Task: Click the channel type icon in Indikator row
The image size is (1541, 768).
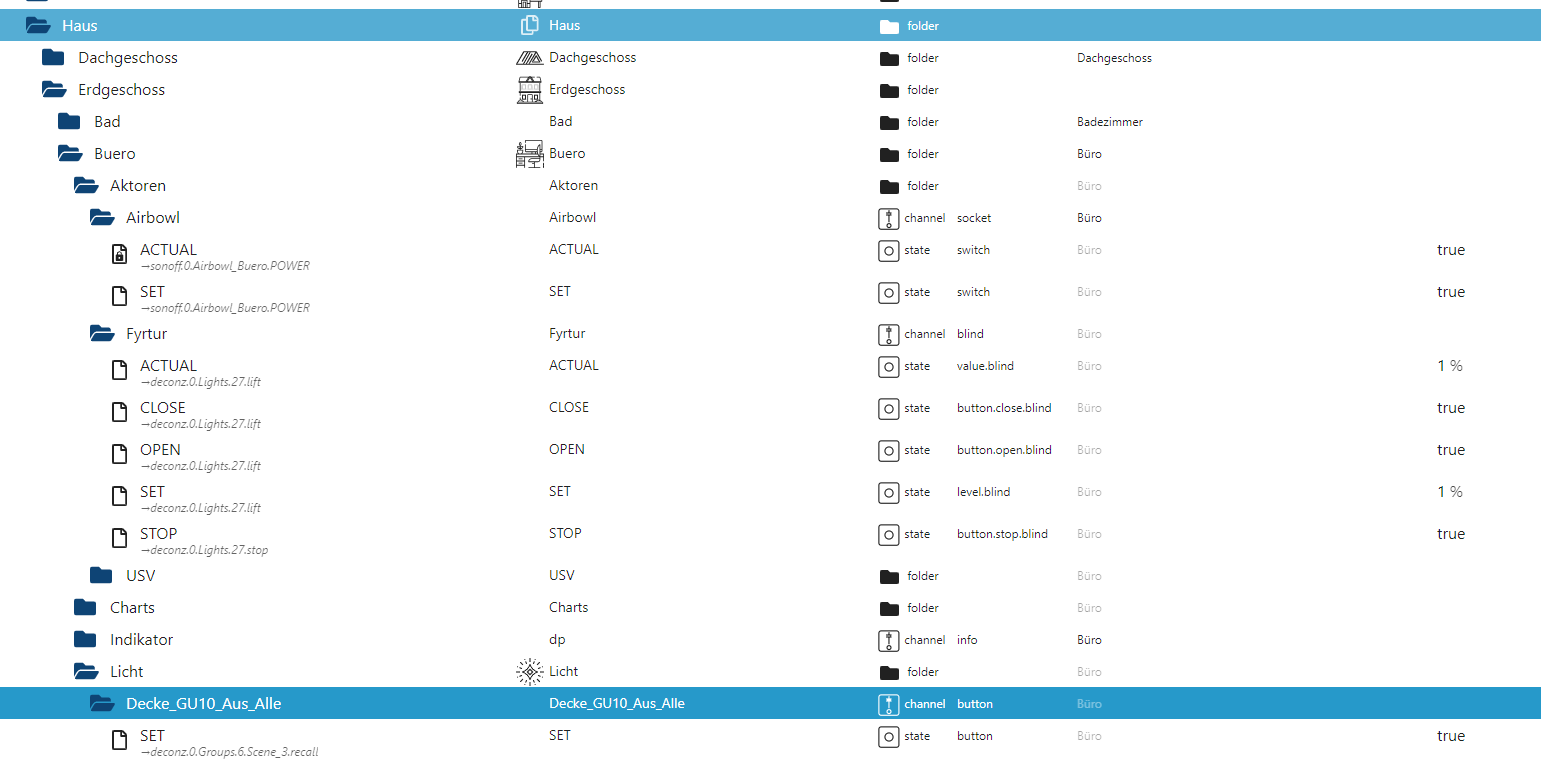Action: [888, 640]
